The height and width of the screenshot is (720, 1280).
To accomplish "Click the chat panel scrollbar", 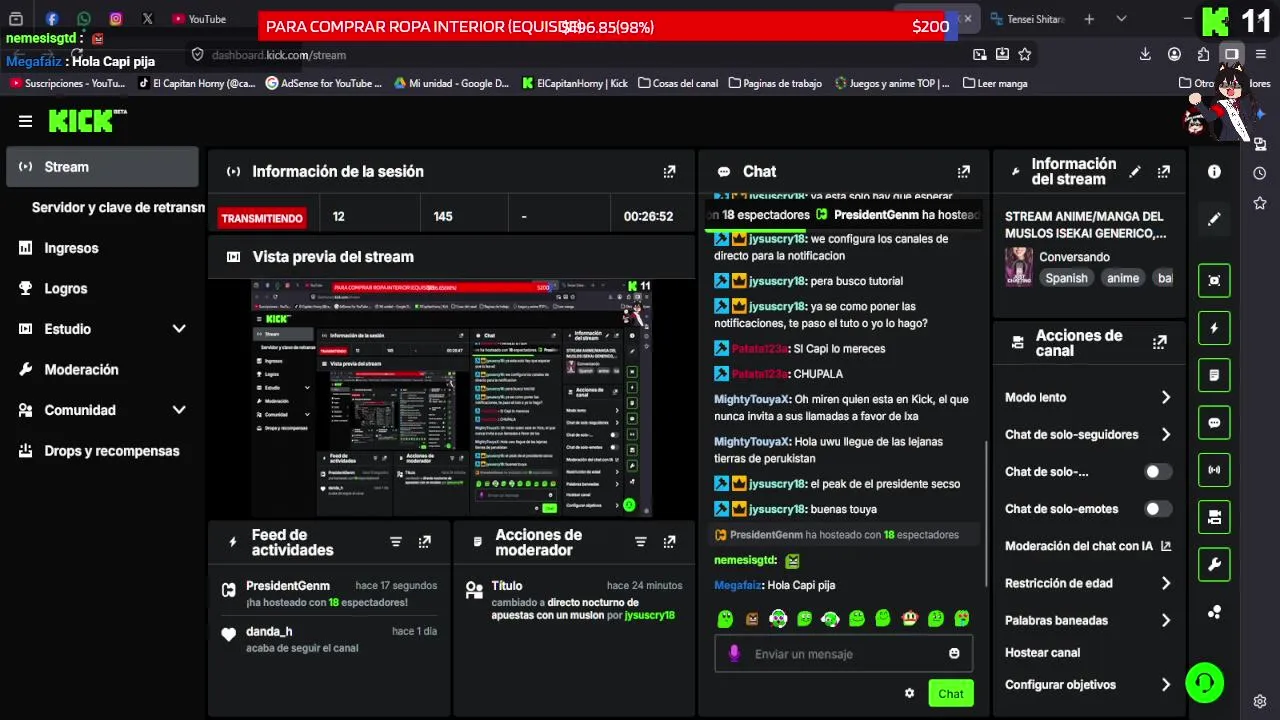I will 987,515.
